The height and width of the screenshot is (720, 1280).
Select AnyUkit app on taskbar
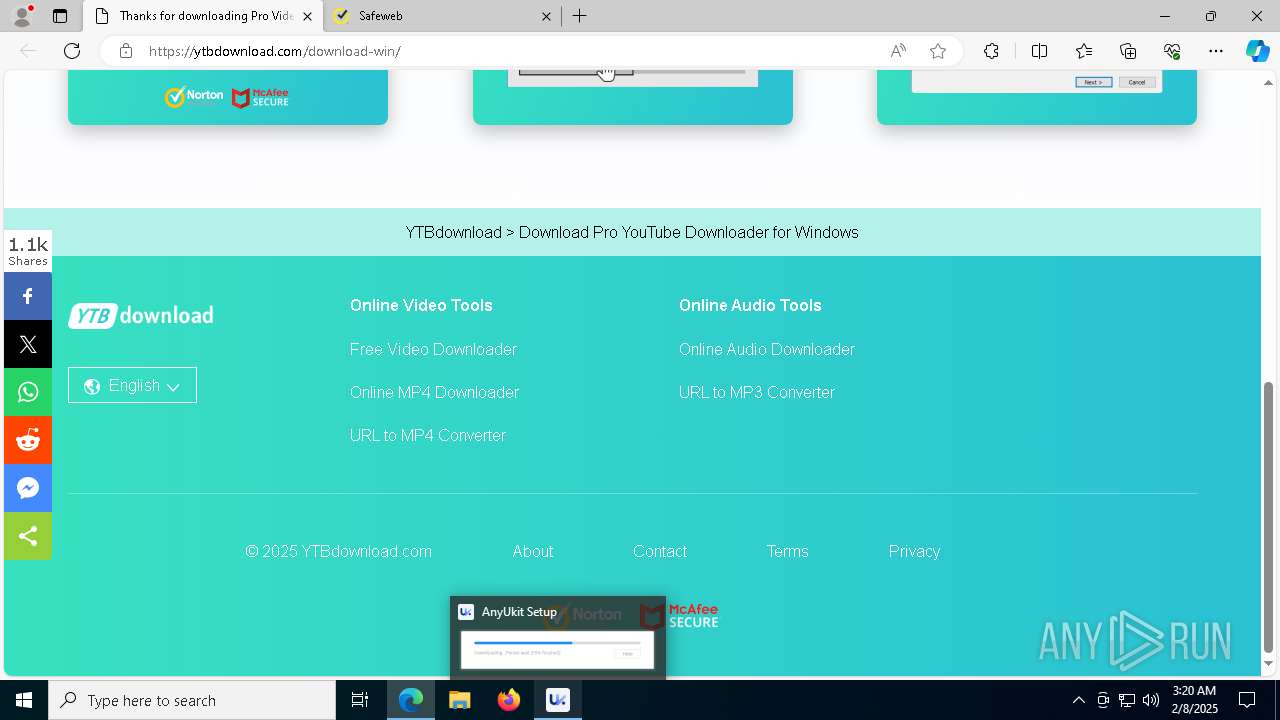pyautogui.click(x=557, y=700)
